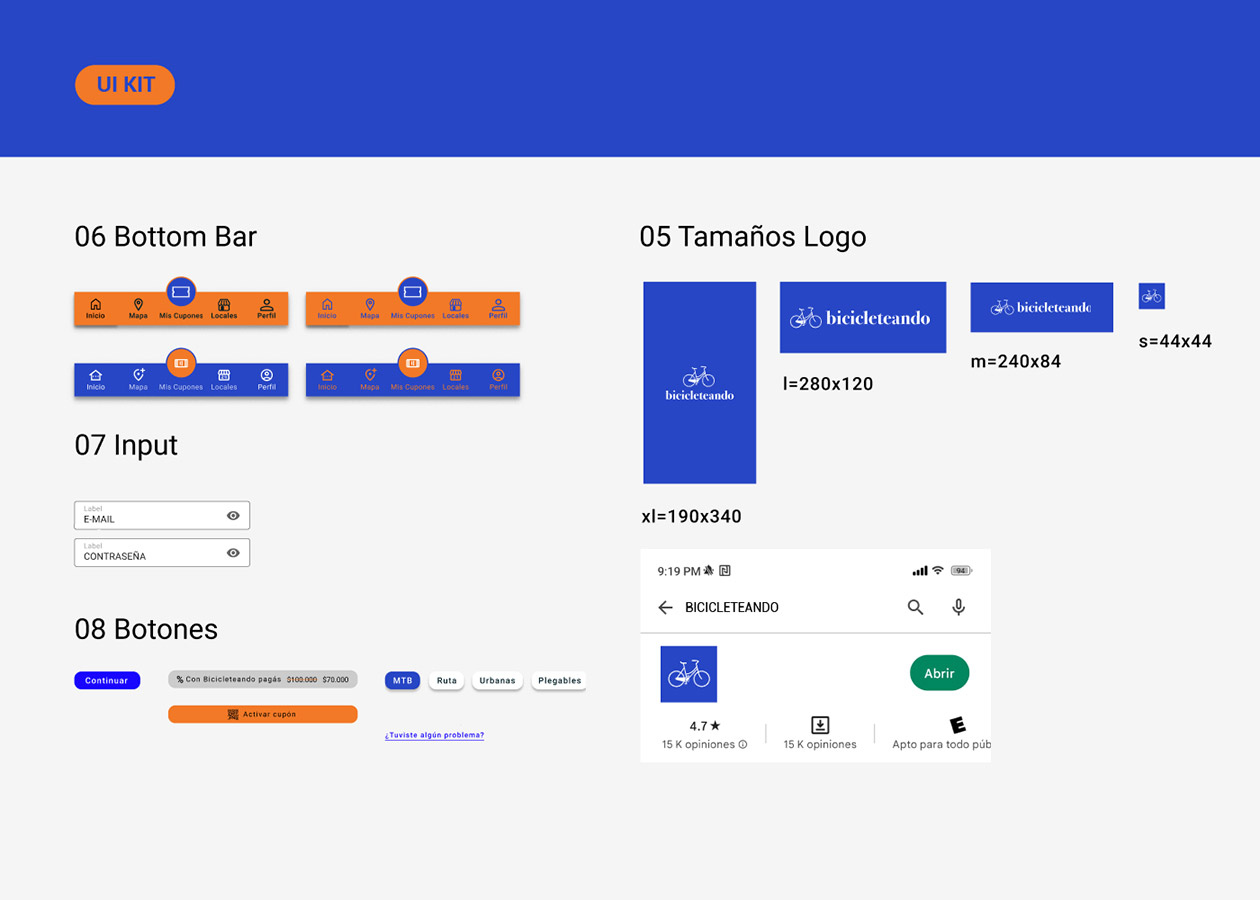Screen dimensions: 1260x900
Task: Tap Mapa in the blue bar with orange icons
Action: tap(370, 380)
